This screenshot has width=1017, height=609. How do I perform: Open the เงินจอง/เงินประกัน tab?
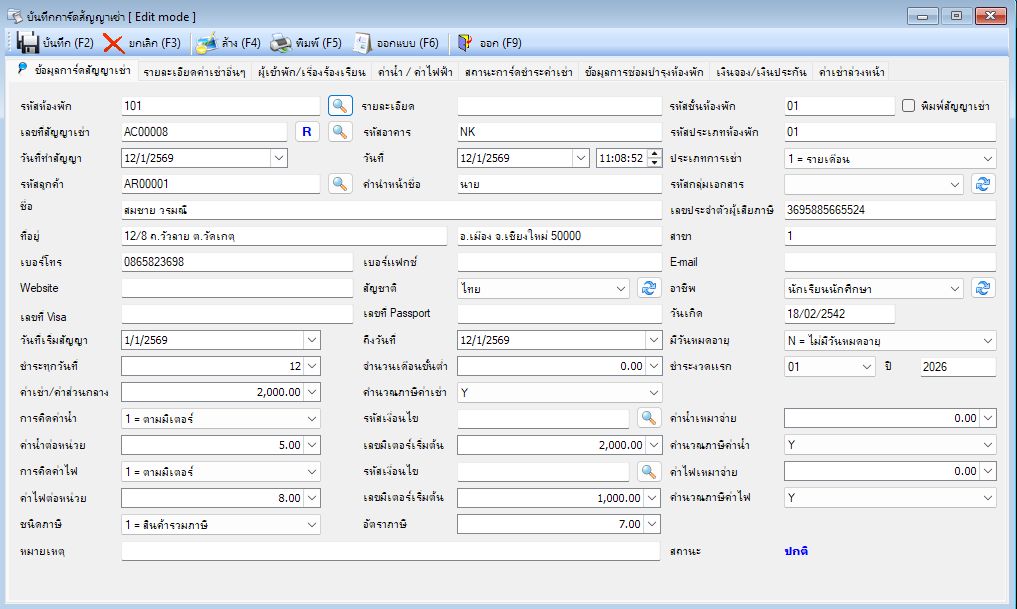[x=761, y=72]
